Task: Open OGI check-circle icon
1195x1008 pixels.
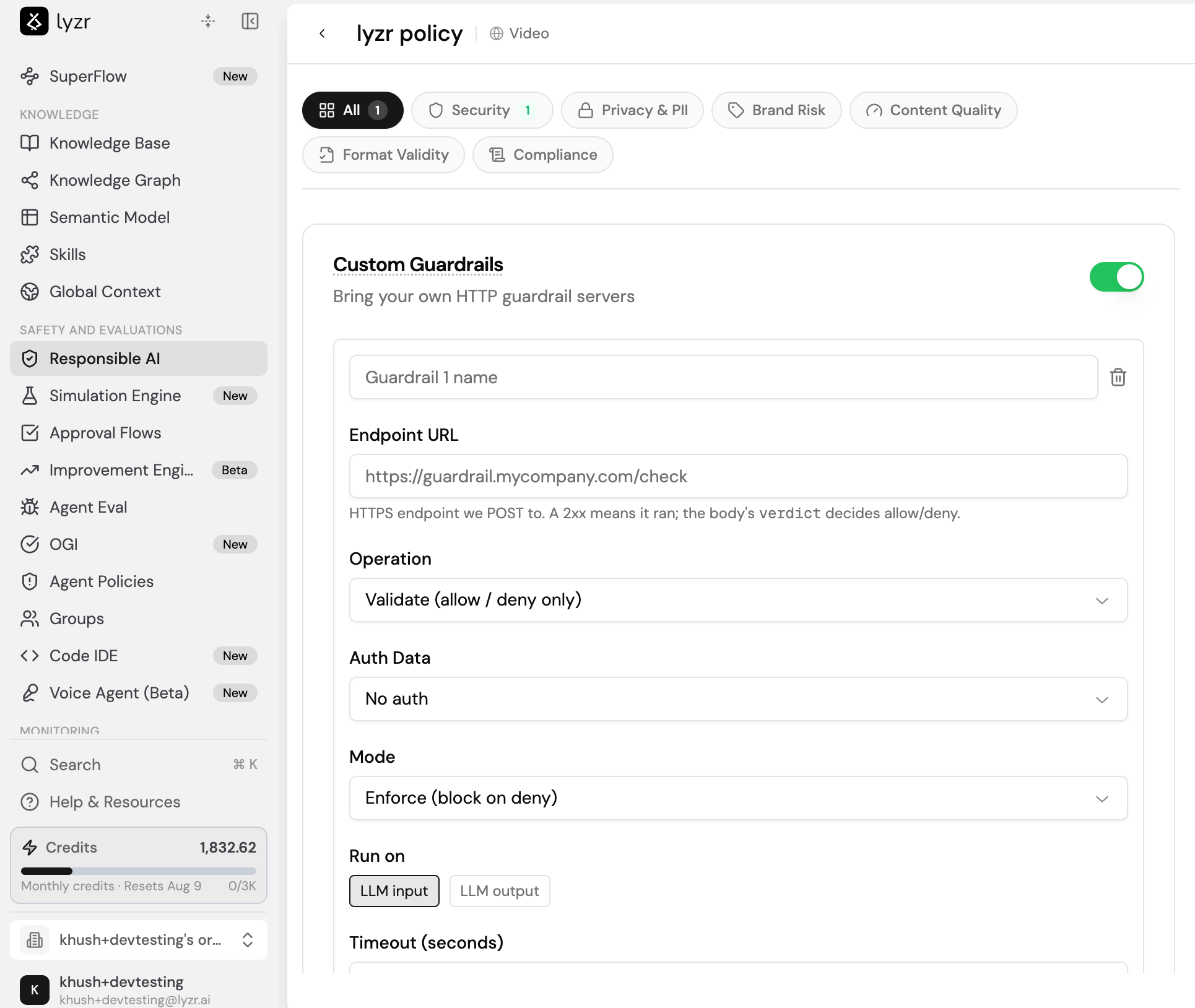Action: coord(30,544)
